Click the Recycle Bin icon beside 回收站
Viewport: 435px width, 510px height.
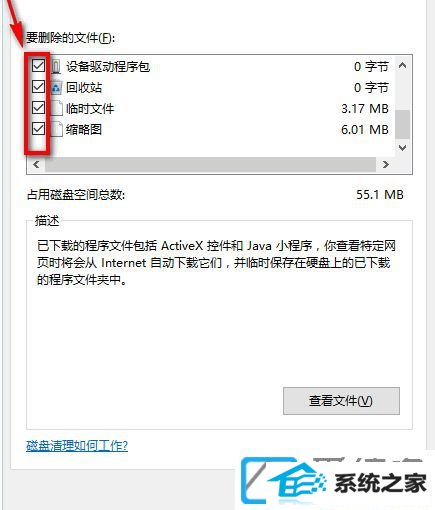pos(56,88)
